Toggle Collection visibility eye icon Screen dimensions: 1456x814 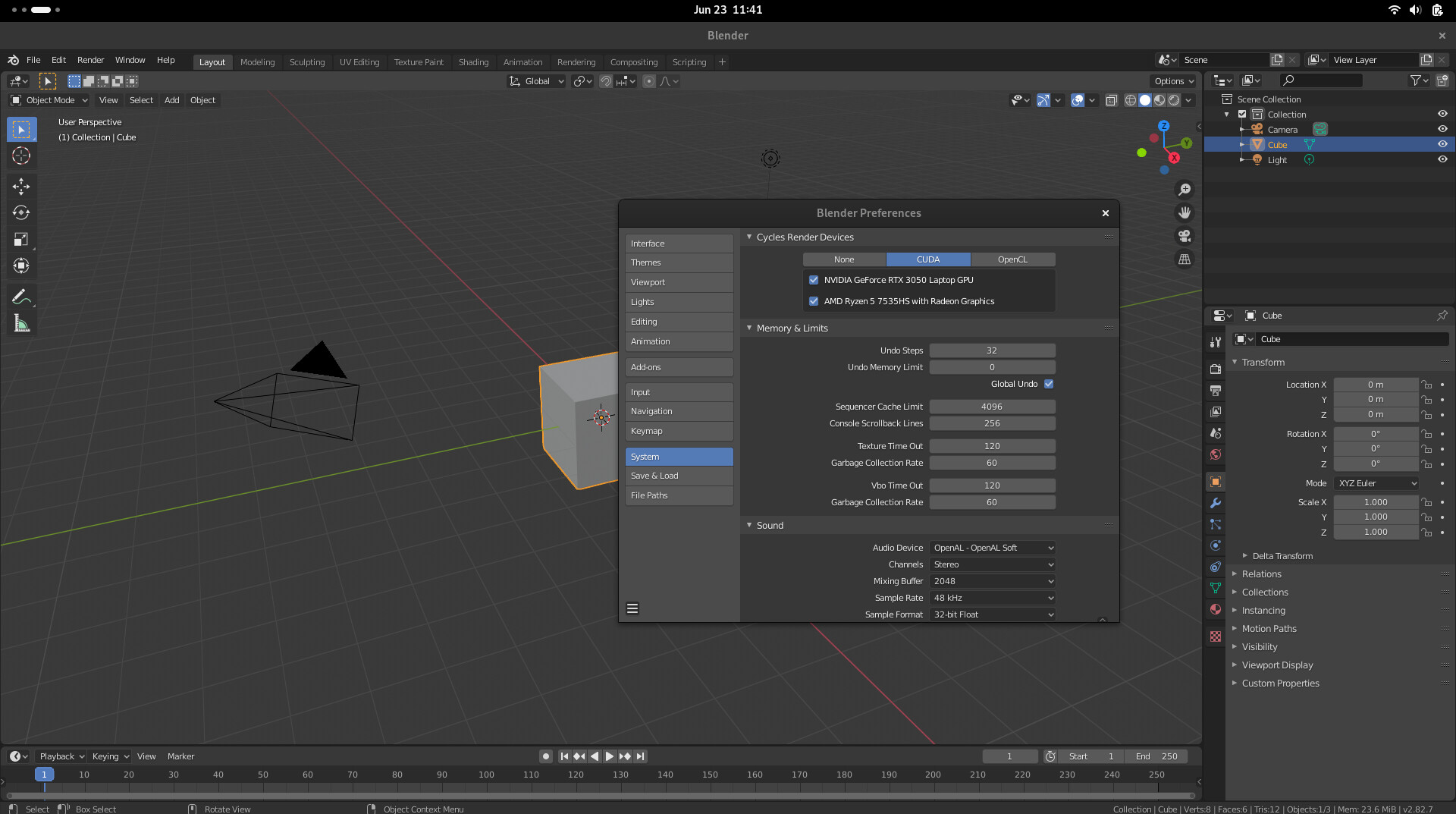pos(1442,114)
